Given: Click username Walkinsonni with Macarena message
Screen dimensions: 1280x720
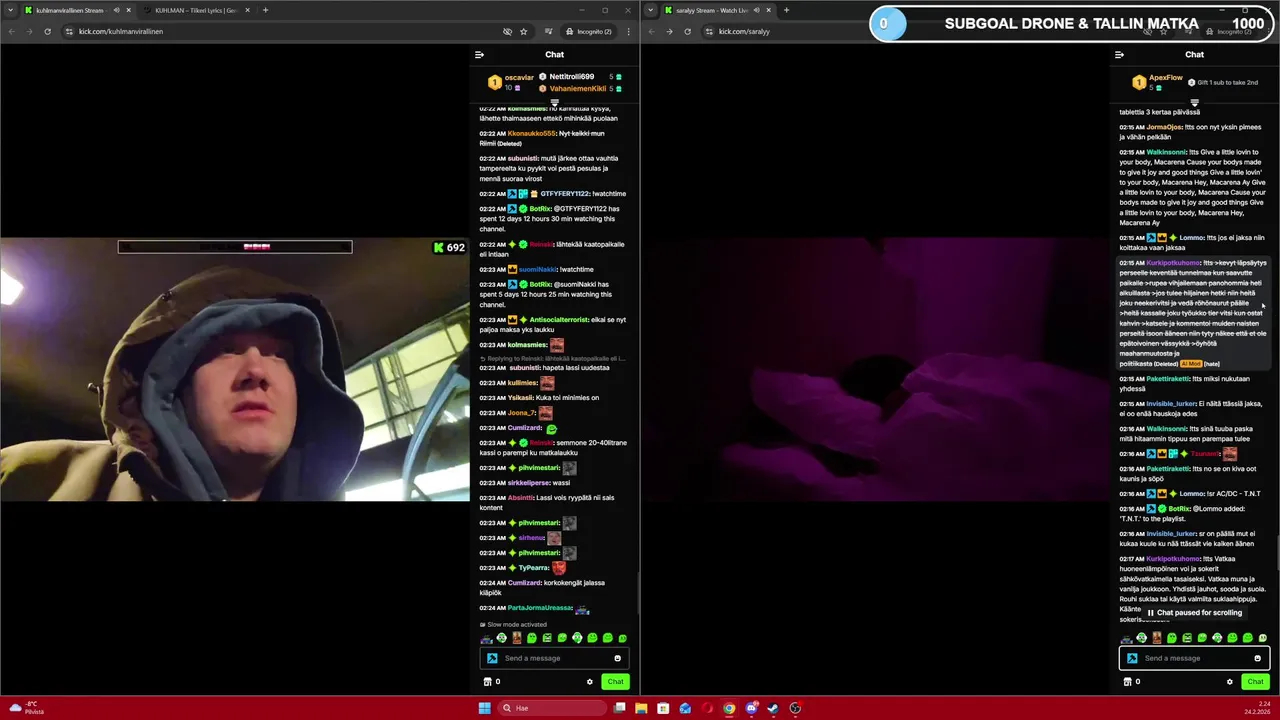Looking at the screenshot, I should coord(1166,152).
